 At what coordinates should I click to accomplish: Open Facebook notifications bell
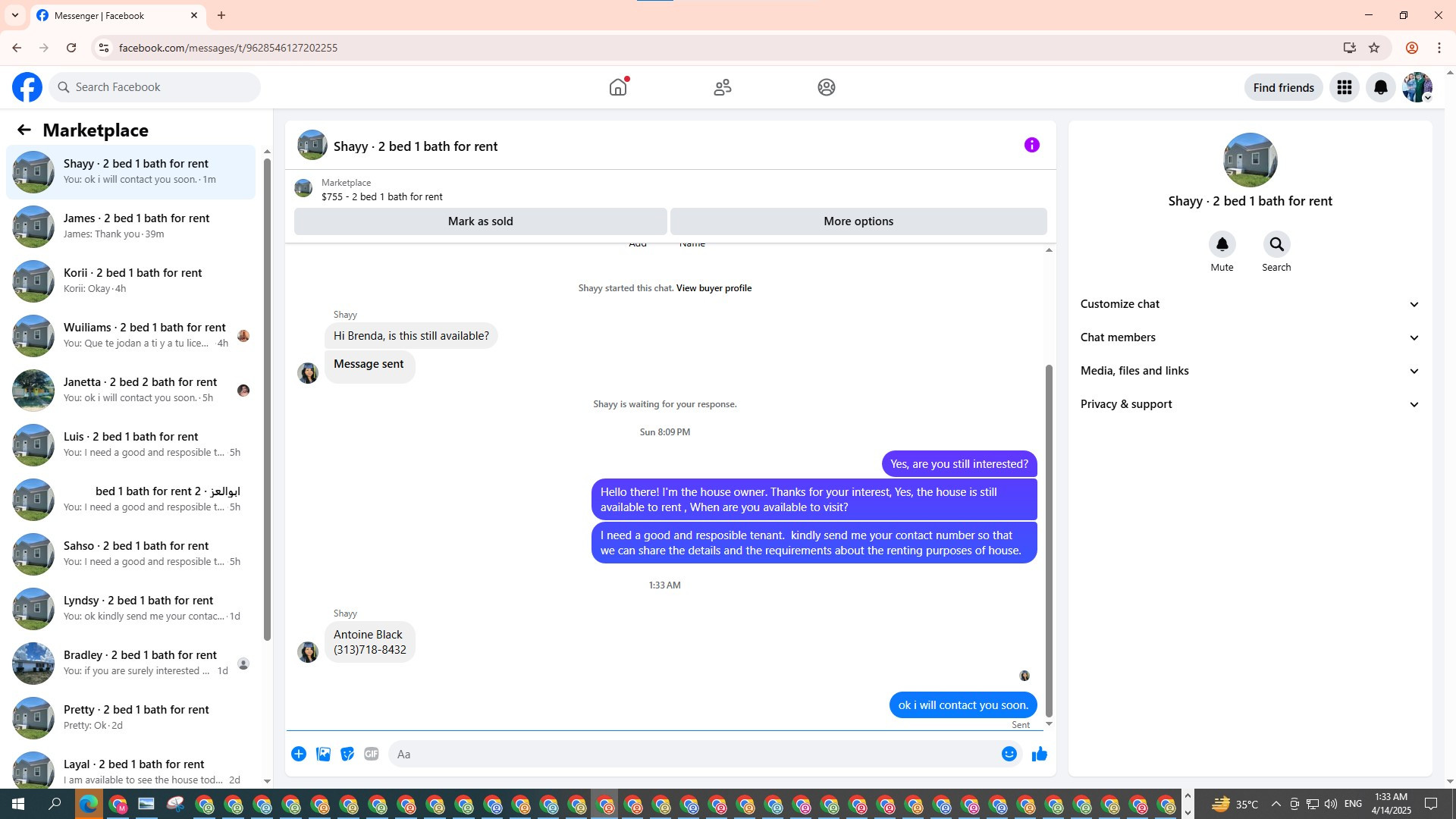point(1380,87)
